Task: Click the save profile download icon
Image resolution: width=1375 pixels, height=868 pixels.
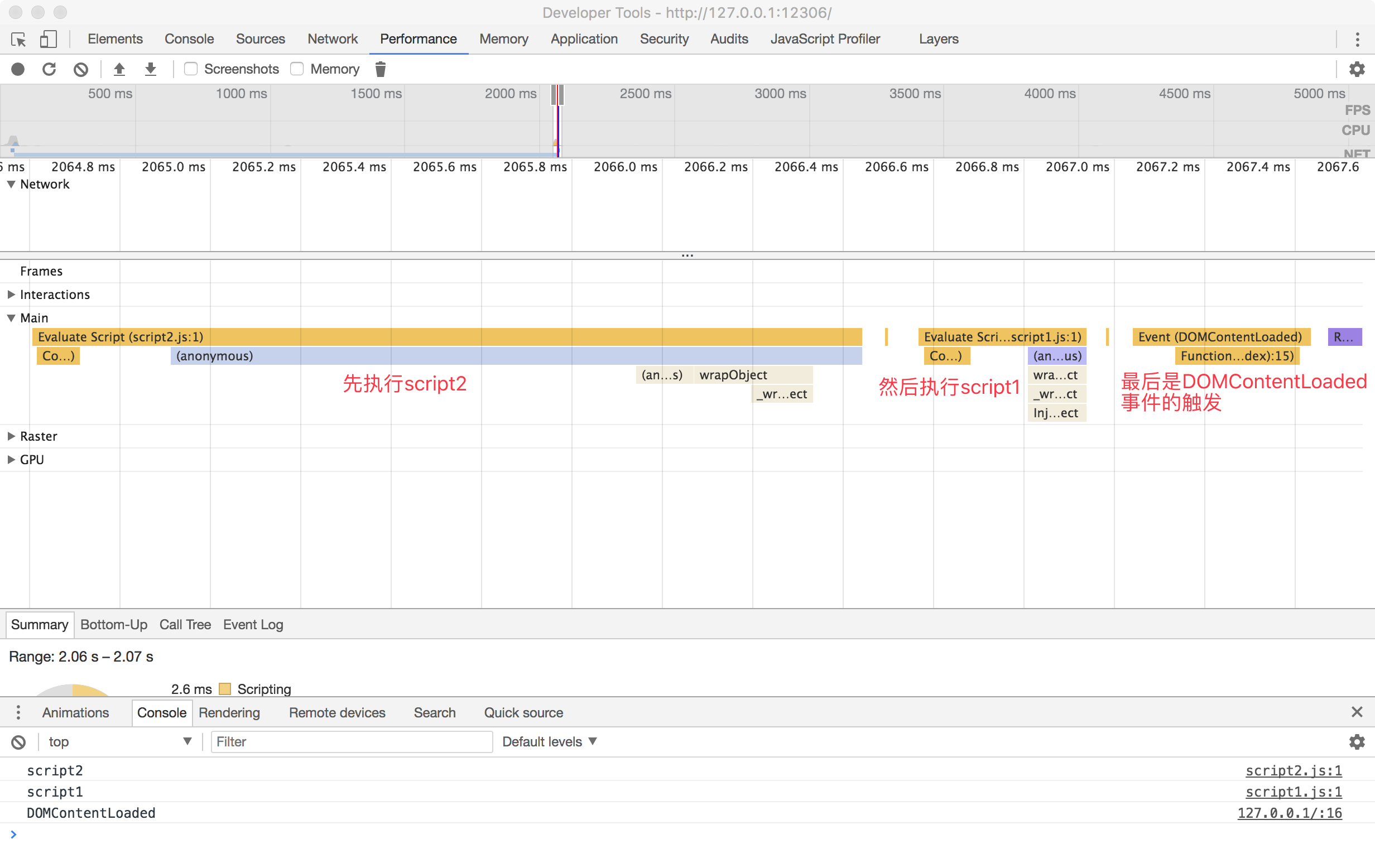Action: click(x=150, y=69)
